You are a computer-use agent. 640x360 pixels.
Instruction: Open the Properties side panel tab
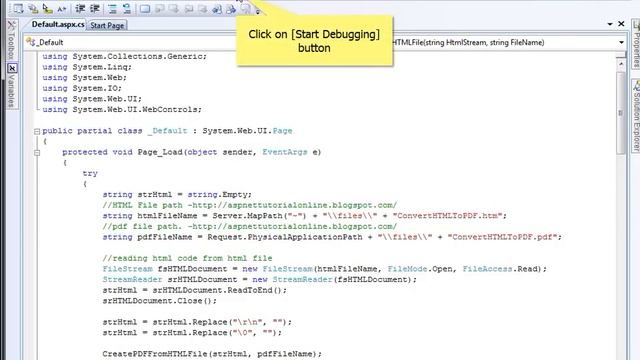[x=636, y=44]
